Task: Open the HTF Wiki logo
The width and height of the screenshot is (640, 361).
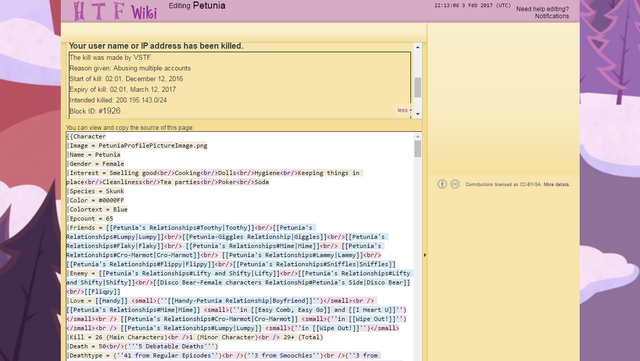Action: [115, 11]
